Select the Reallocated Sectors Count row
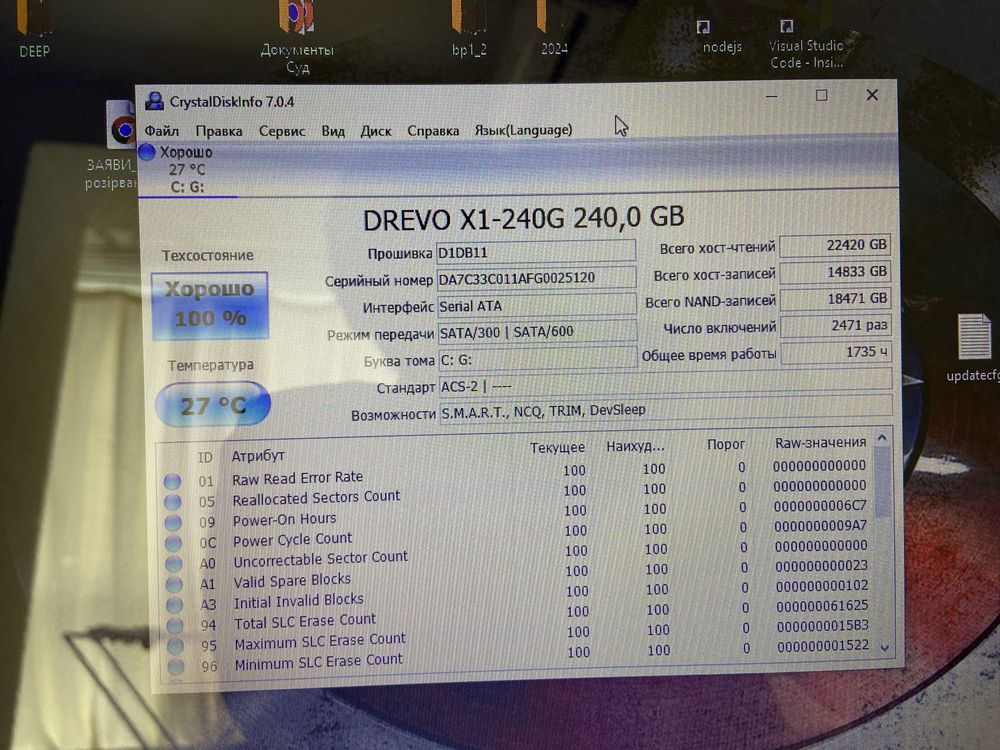The width and height of the screenshot is (1000, 750). pos(516,493)
